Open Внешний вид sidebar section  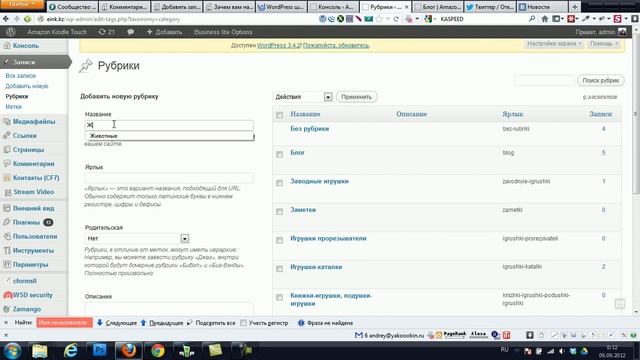(33, 208)
